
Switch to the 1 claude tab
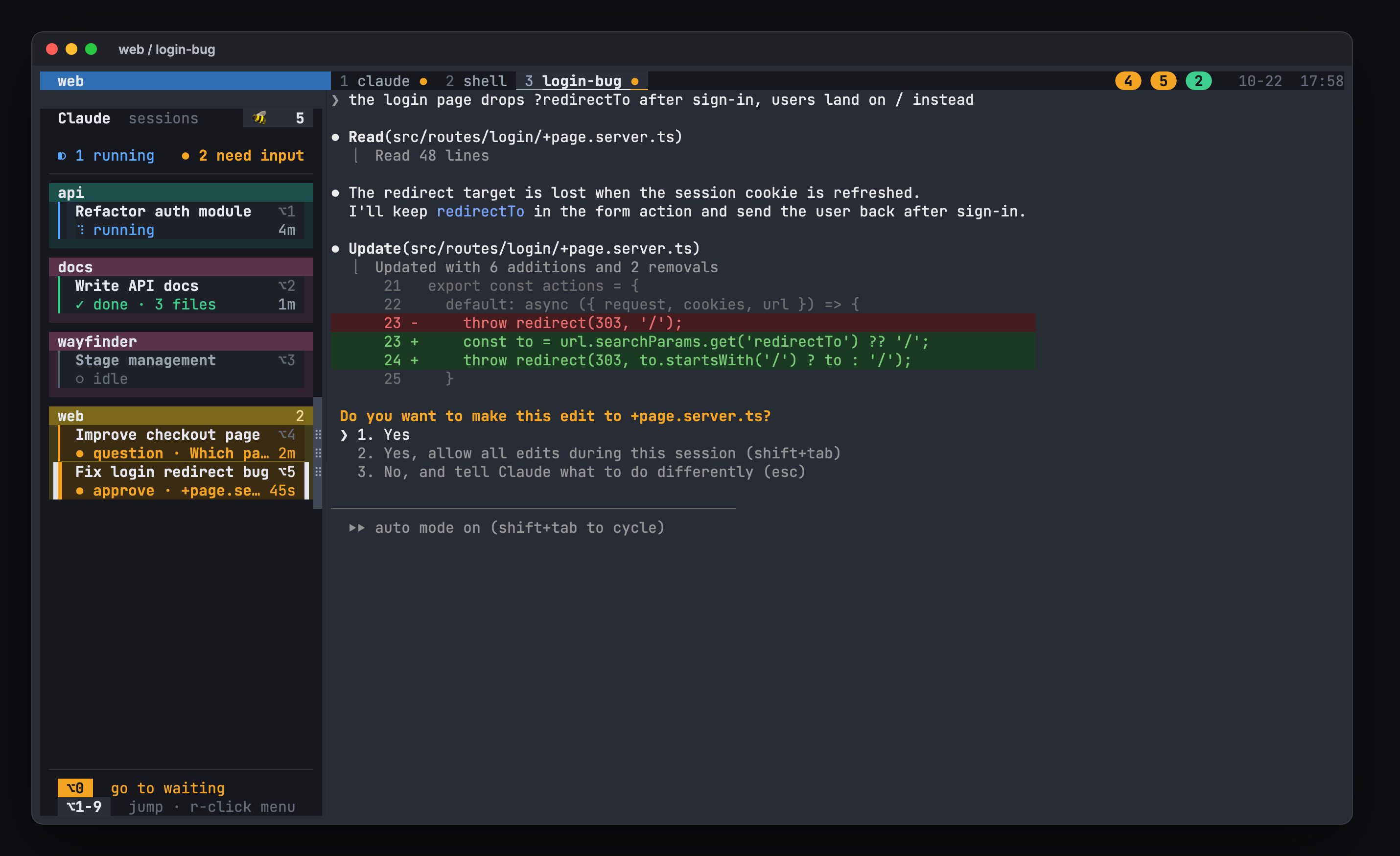[x=383, y=81]
